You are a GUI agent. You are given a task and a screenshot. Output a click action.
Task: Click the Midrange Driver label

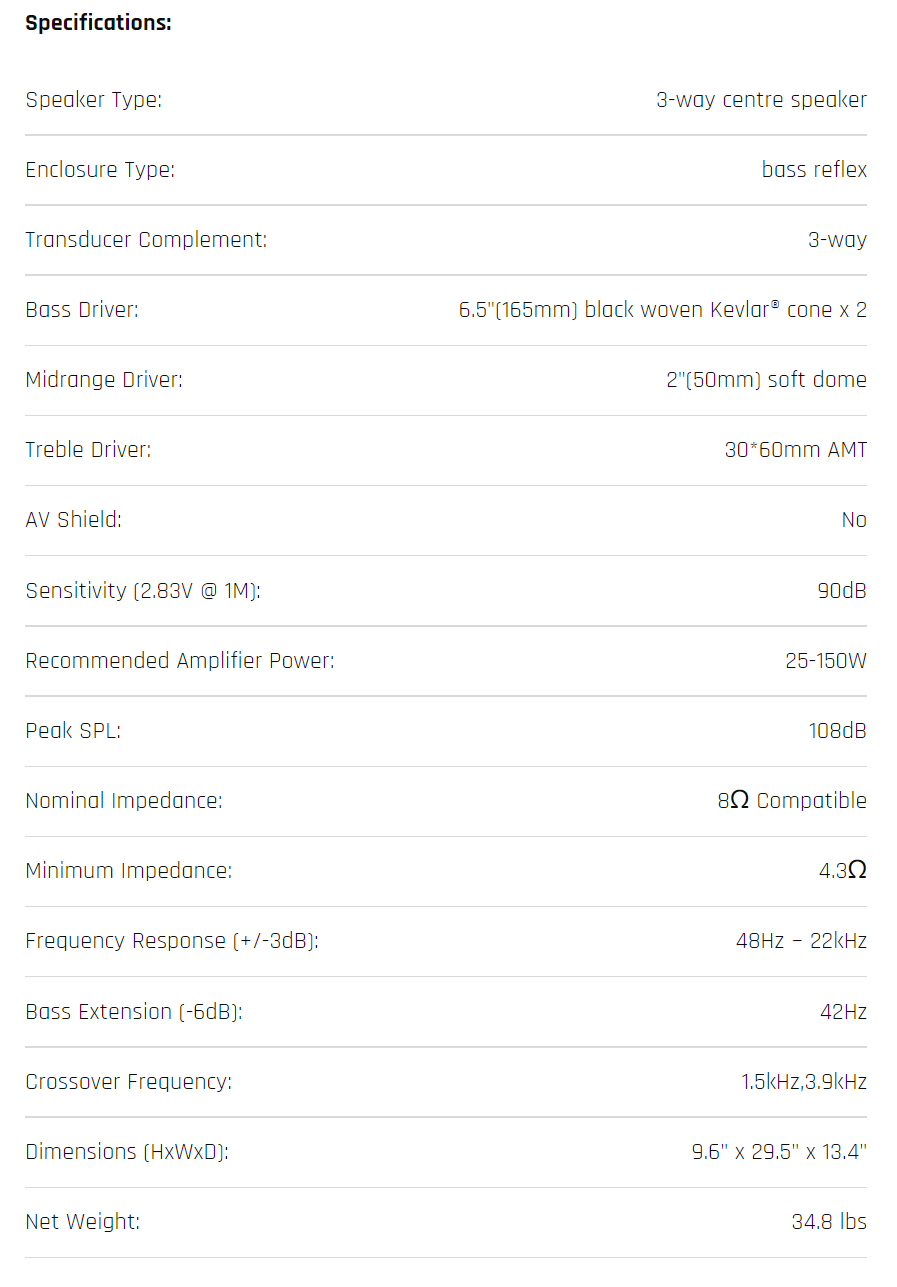tap(104, 380)
